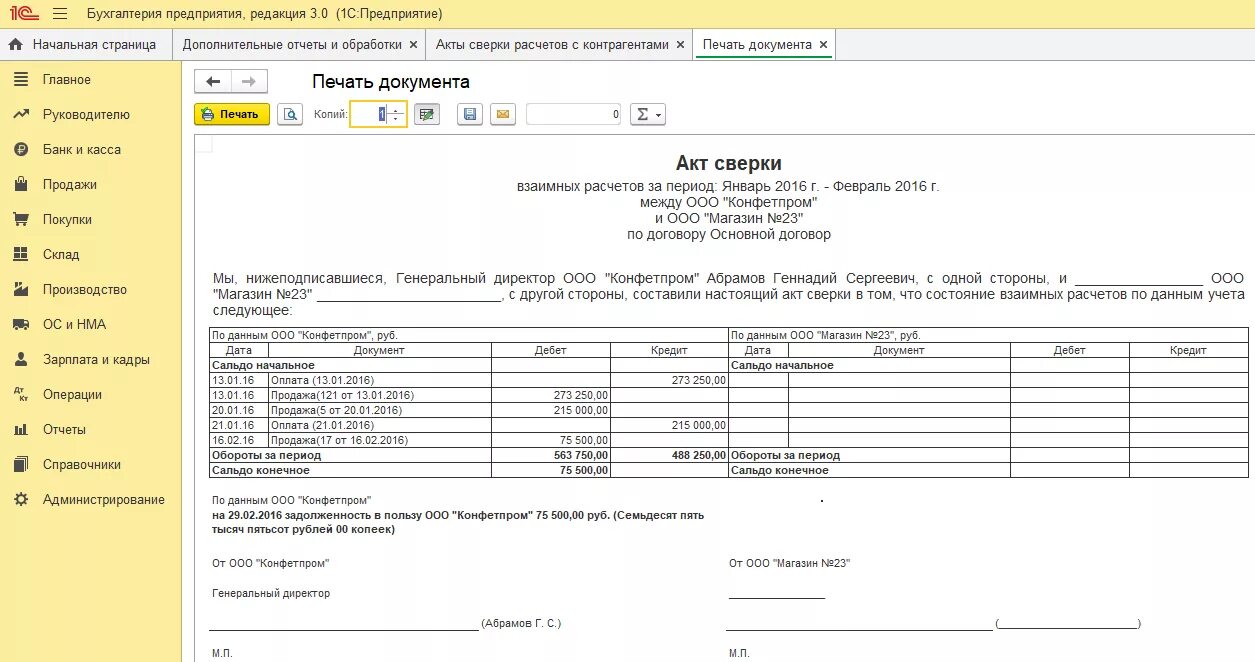
Task: Open Руководителю section in sidebar
Action: pos(86,114)
